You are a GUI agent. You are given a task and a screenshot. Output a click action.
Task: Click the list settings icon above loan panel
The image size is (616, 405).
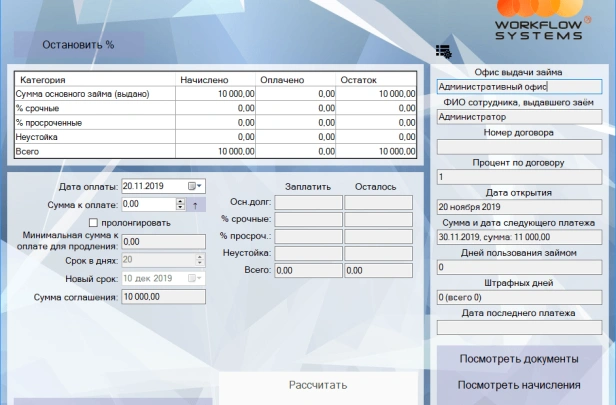pos(444,51)
